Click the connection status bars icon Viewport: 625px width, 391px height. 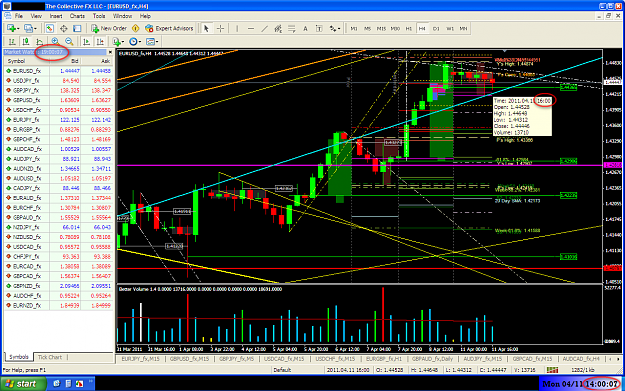[552, 370]
